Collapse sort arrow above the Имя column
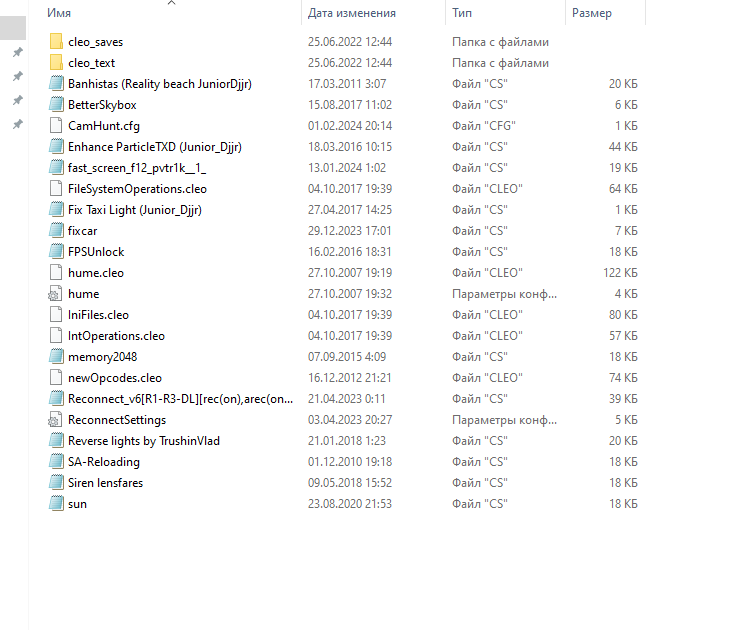 (x=171, y=3)
